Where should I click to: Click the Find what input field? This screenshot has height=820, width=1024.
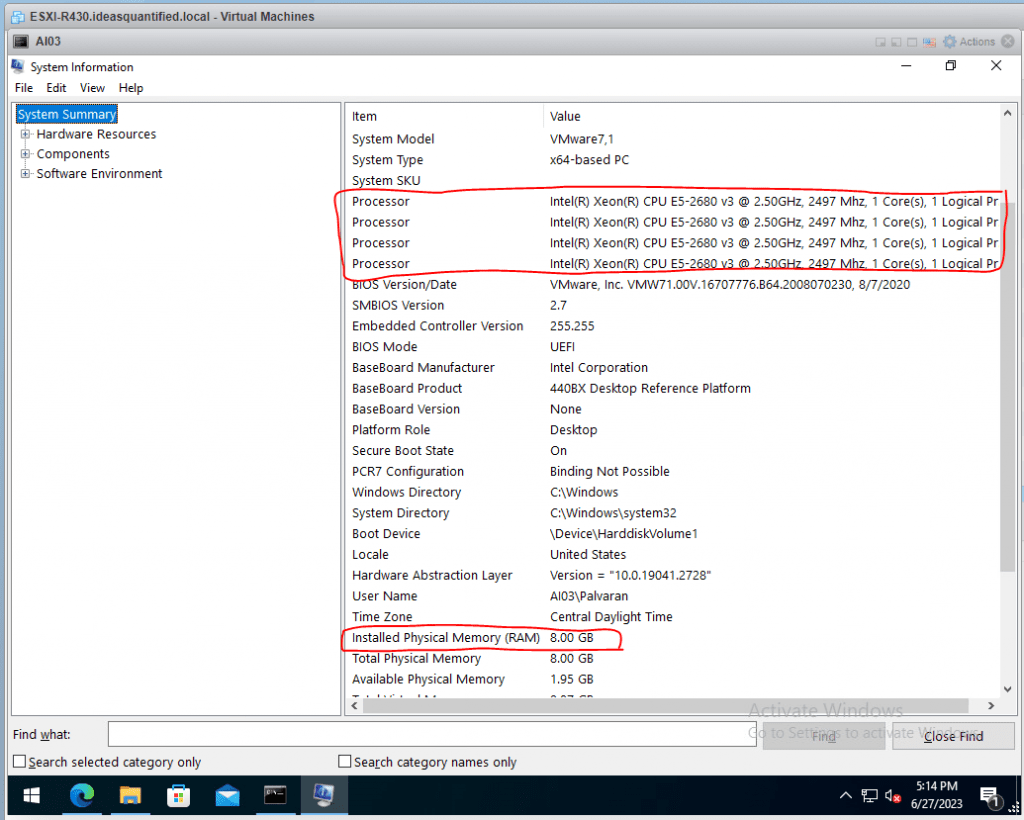tap(432, 734)
